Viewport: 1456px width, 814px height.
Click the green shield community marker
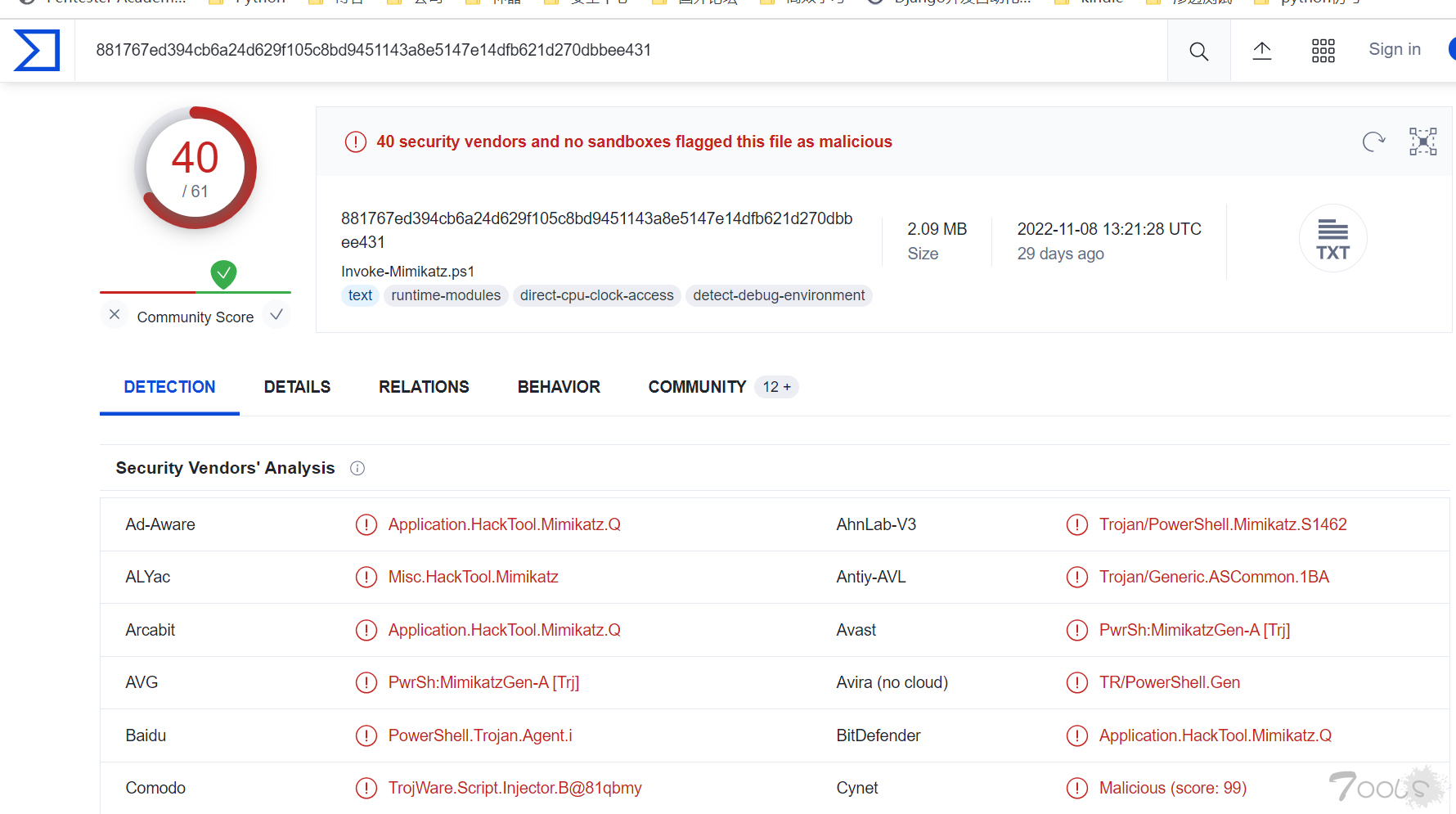point(223,274)
